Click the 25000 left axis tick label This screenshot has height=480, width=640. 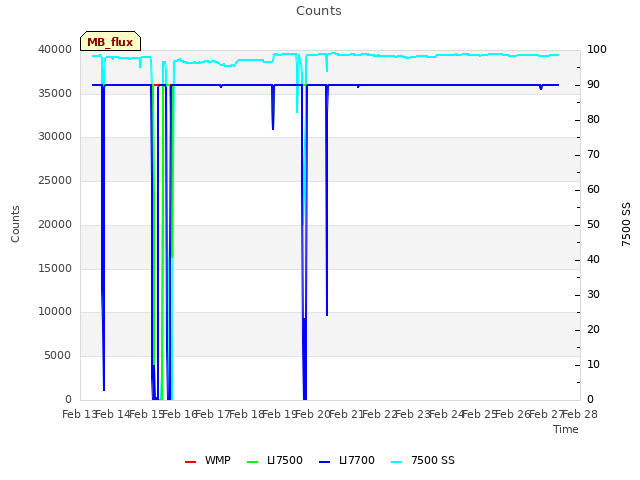pos(55,180)
